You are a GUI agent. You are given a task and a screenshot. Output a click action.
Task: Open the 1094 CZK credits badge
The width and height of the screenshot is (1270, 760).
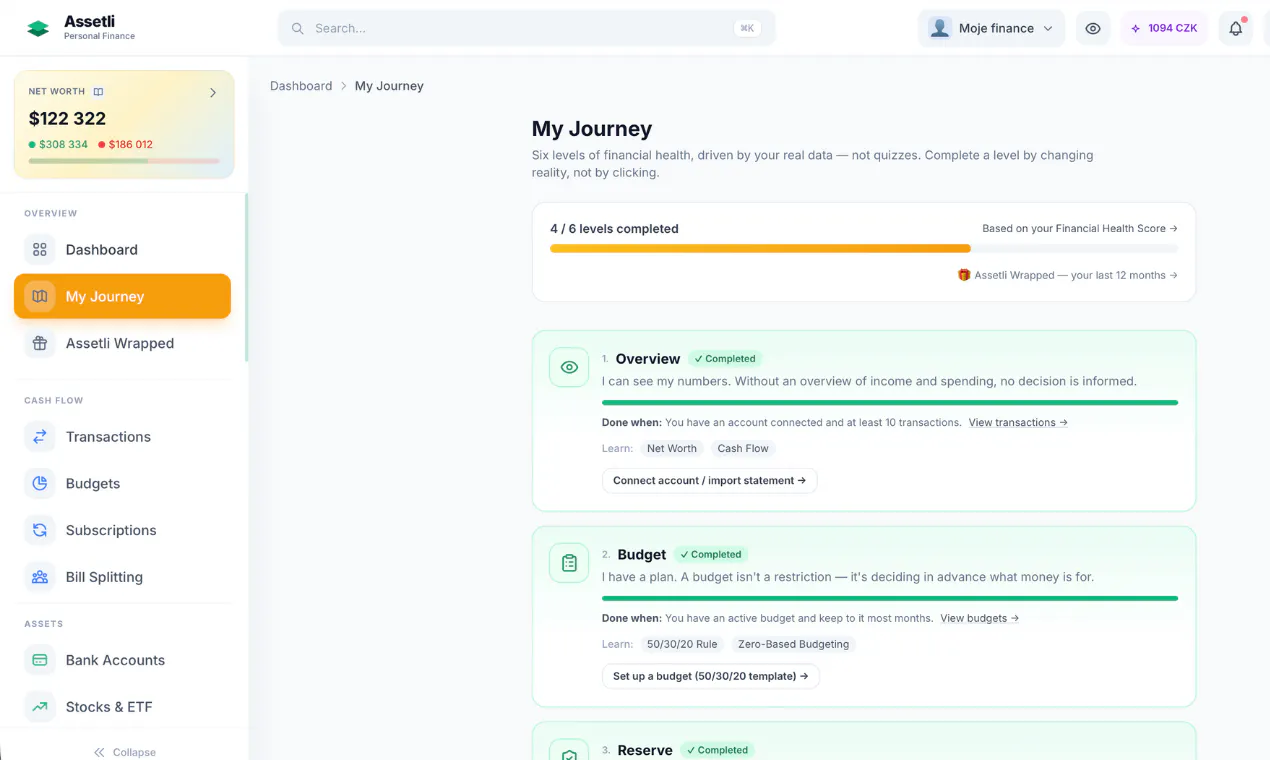pyautogui.click(x=1164, y=28)
